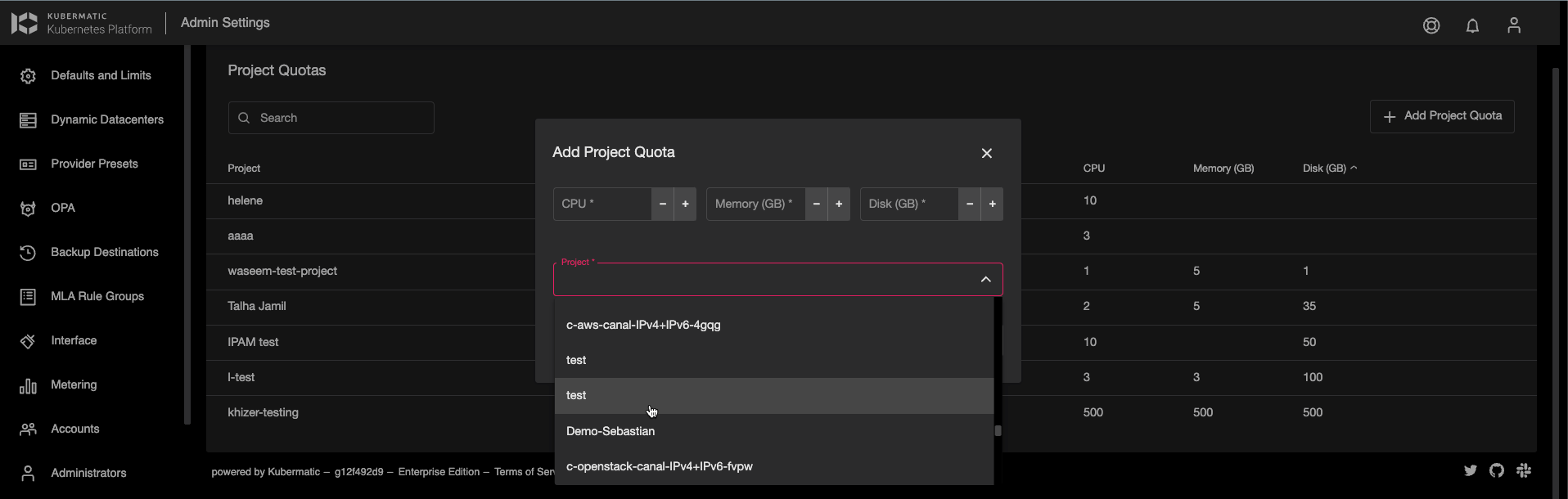Click the Enterprise Edition footer link
This screenshot has width=1568, height=499.
439,472
